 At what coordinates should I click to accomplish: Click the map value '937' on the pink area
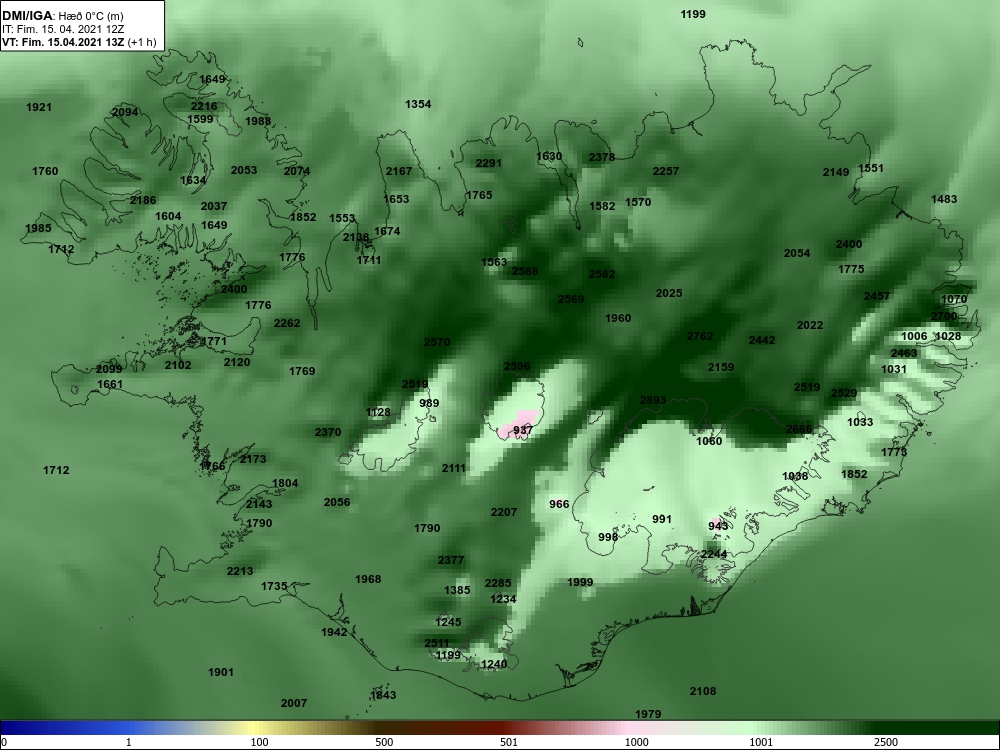523,430
